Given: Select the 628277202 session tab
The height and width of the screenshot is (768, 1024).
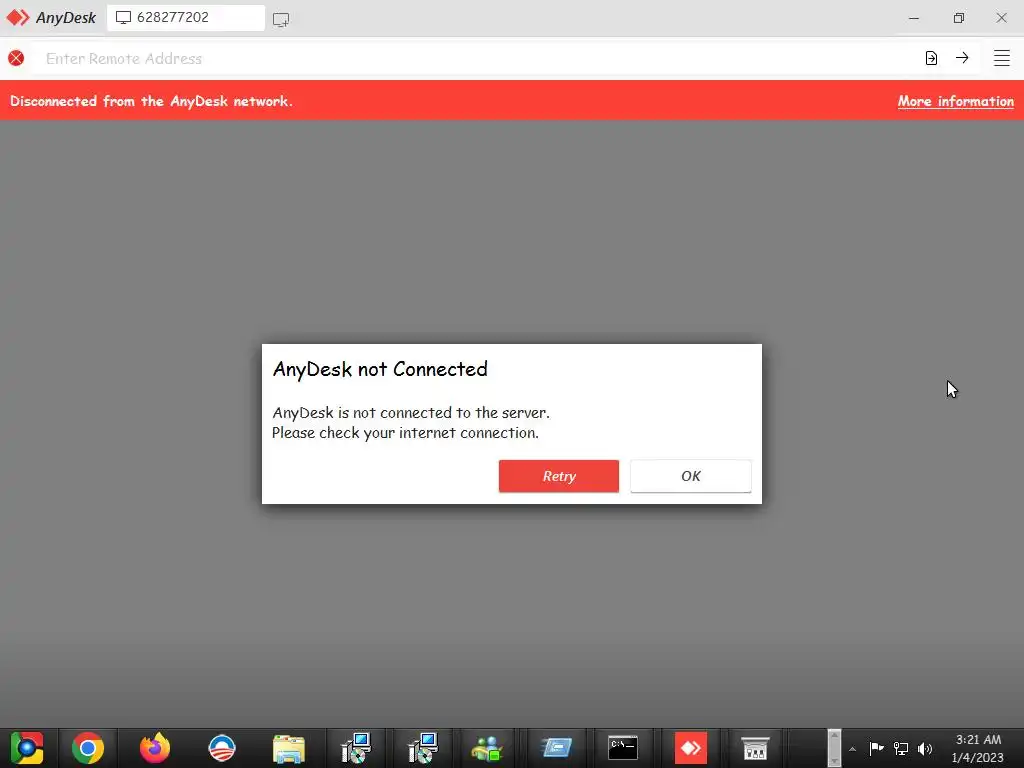Looking at the screenshot, I should tap(185, 18).
